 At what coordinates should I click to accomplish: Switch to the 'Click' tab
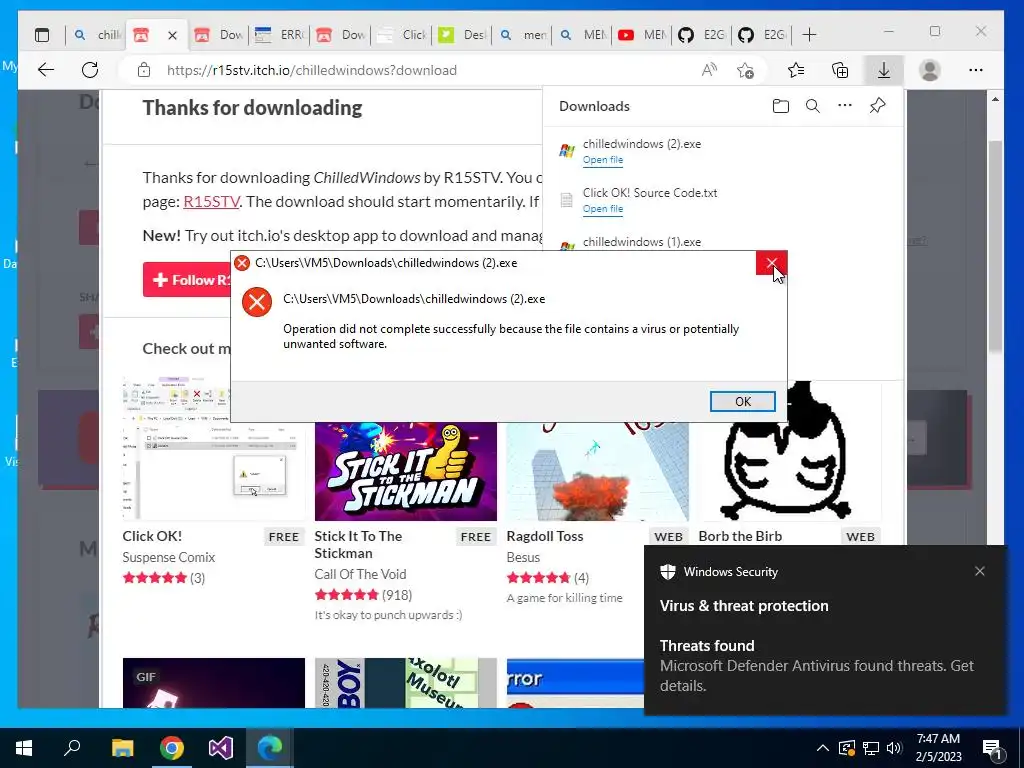[402, 35]
